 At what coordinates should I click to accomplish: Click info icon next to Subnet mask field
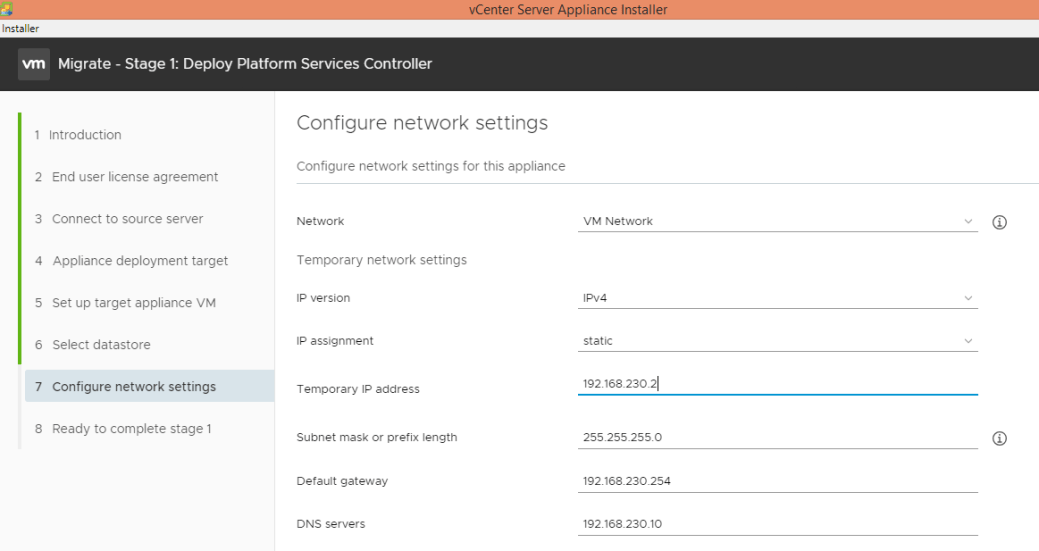tap(998, 438)
